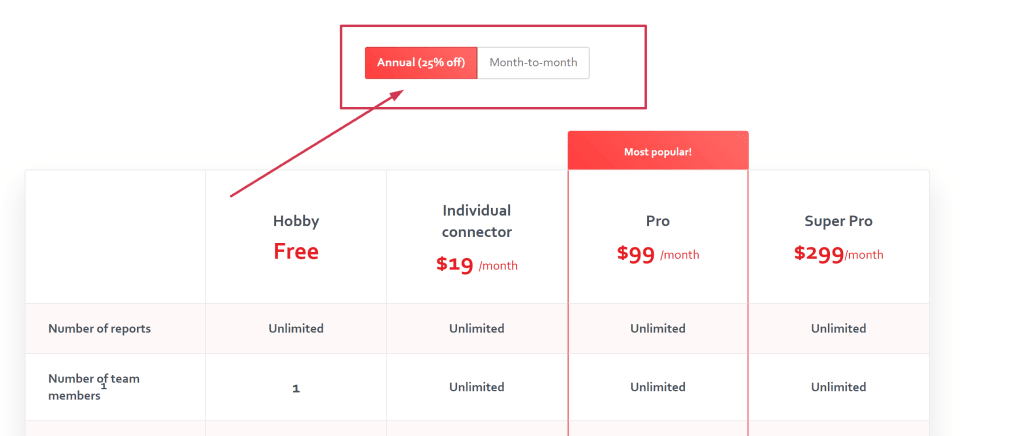Click Super Pro's Unlimited reports cell
Image resolution: width=1024 pixels, height=436 pixels.
coord(839,328)
